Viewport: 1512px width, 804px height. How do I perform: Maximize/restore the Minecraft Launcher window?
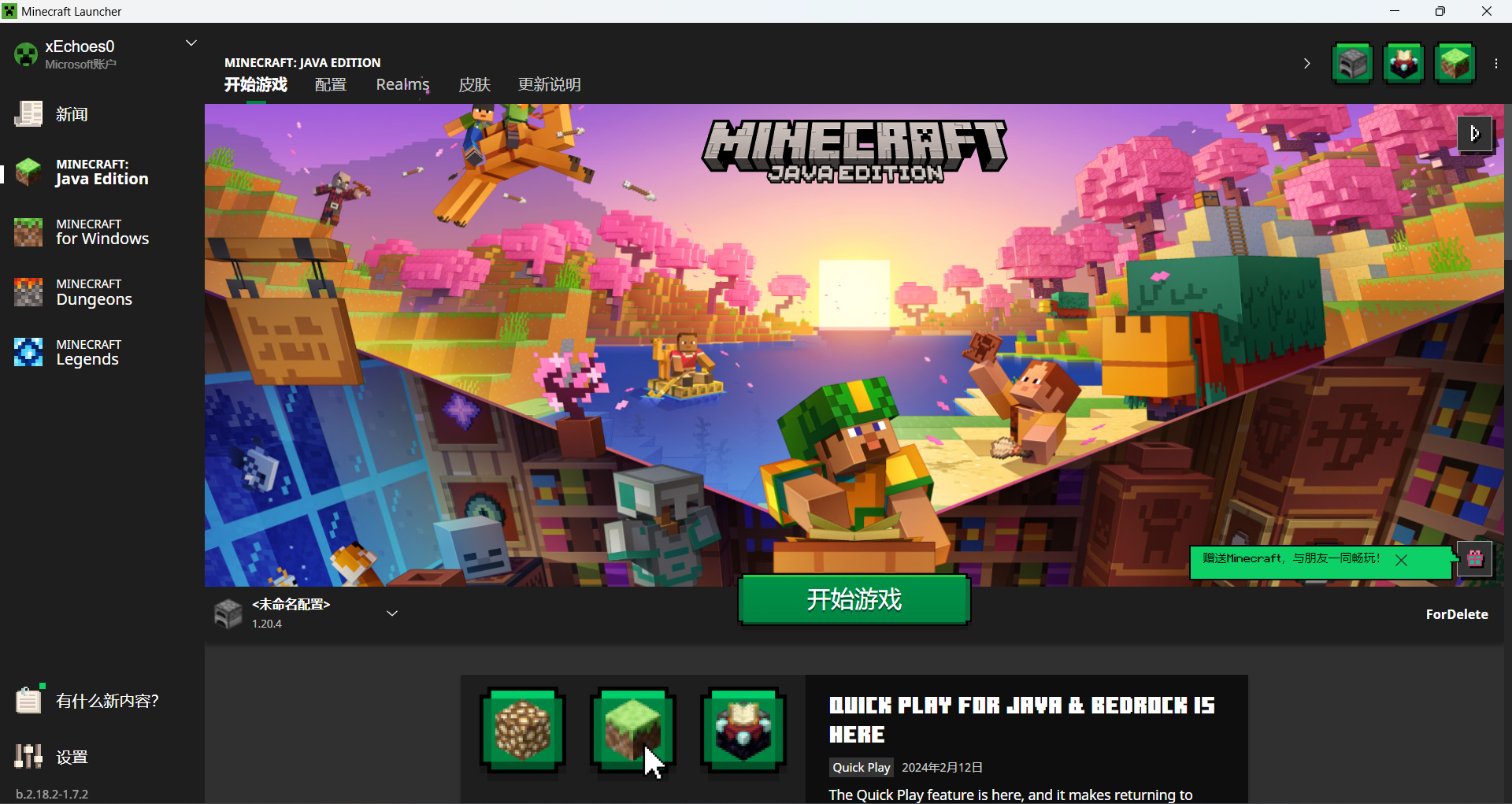(1440, 11)
